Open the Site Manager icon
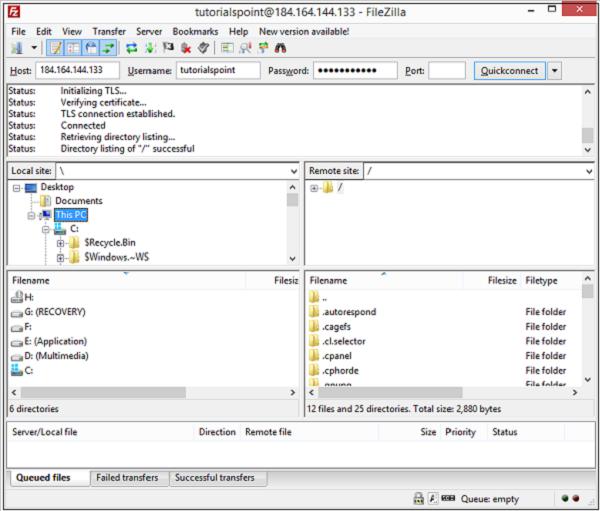 pos(17,48)
